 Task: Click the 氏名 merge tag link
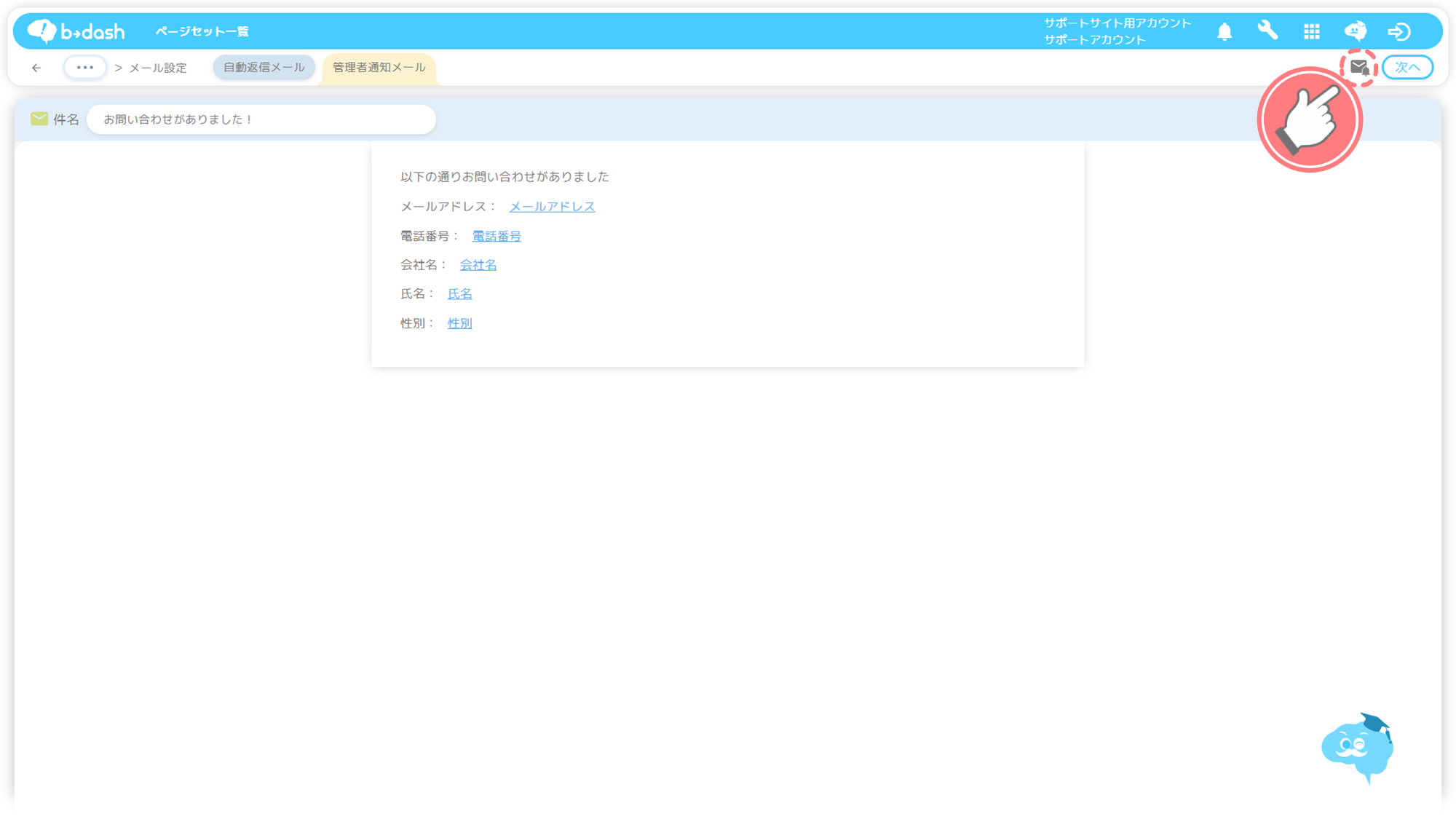coord(459,294)
